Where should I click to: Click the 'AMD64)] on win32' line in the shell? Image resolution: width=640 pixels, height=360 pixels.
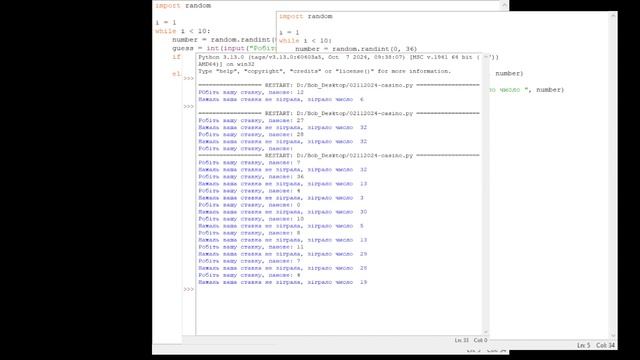click(x=226, y=64)
